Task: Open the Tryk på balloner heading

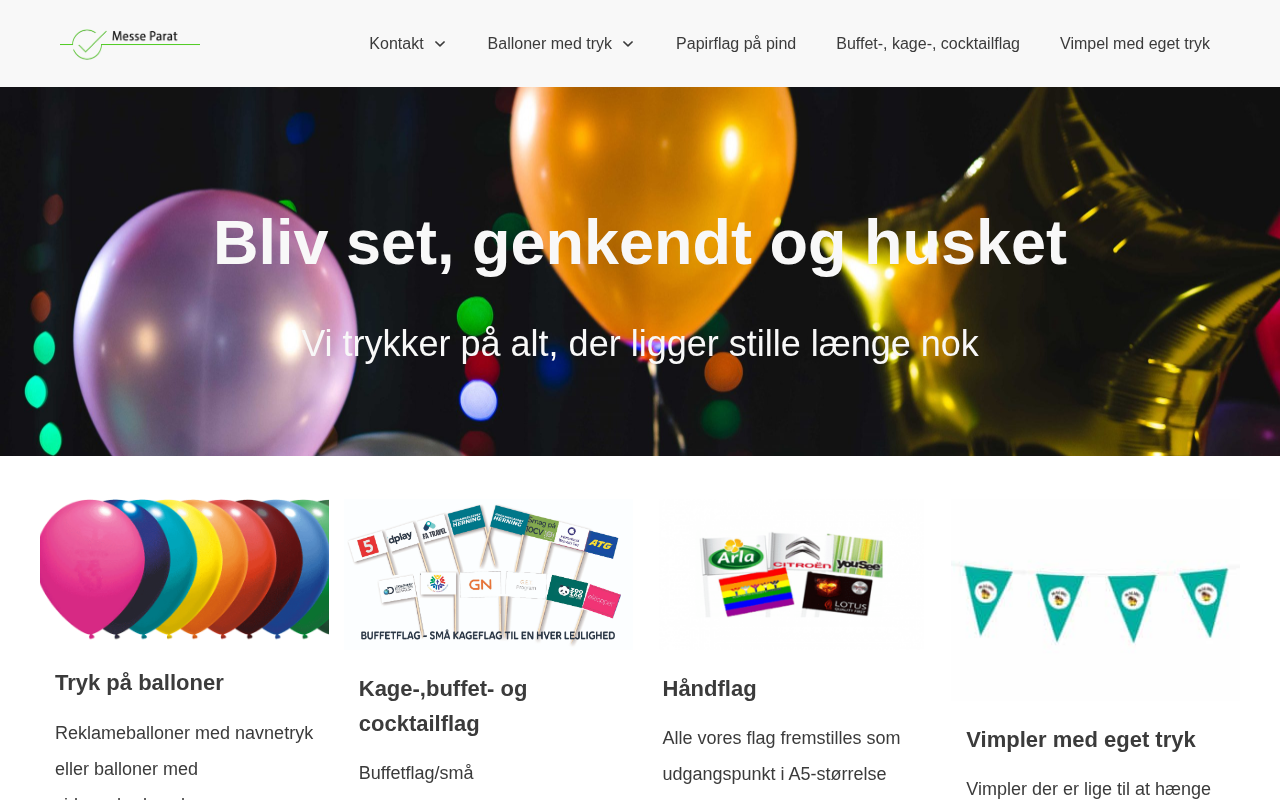Action: [139, 683]
